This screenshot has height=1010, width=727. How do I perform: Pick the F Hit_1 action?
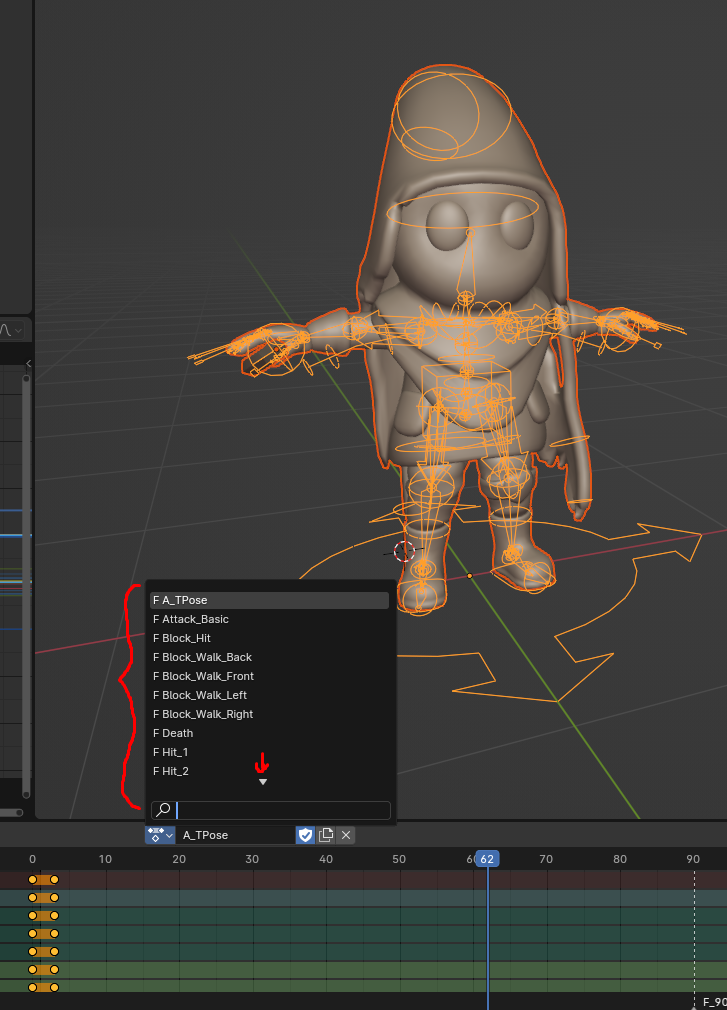tap(269, 752)
